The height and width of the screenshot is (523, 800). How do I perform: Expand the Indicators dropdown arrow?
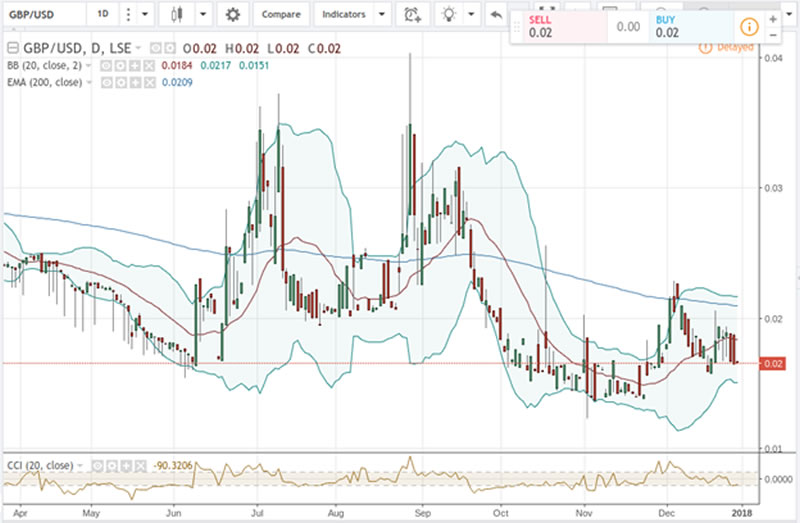(x=381, y=15)
